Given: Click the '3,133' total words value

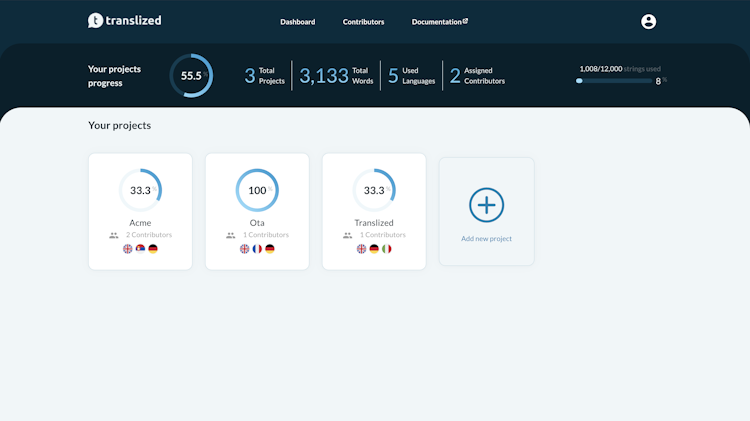Looking at the screenshot, I should tap(324, 76).
